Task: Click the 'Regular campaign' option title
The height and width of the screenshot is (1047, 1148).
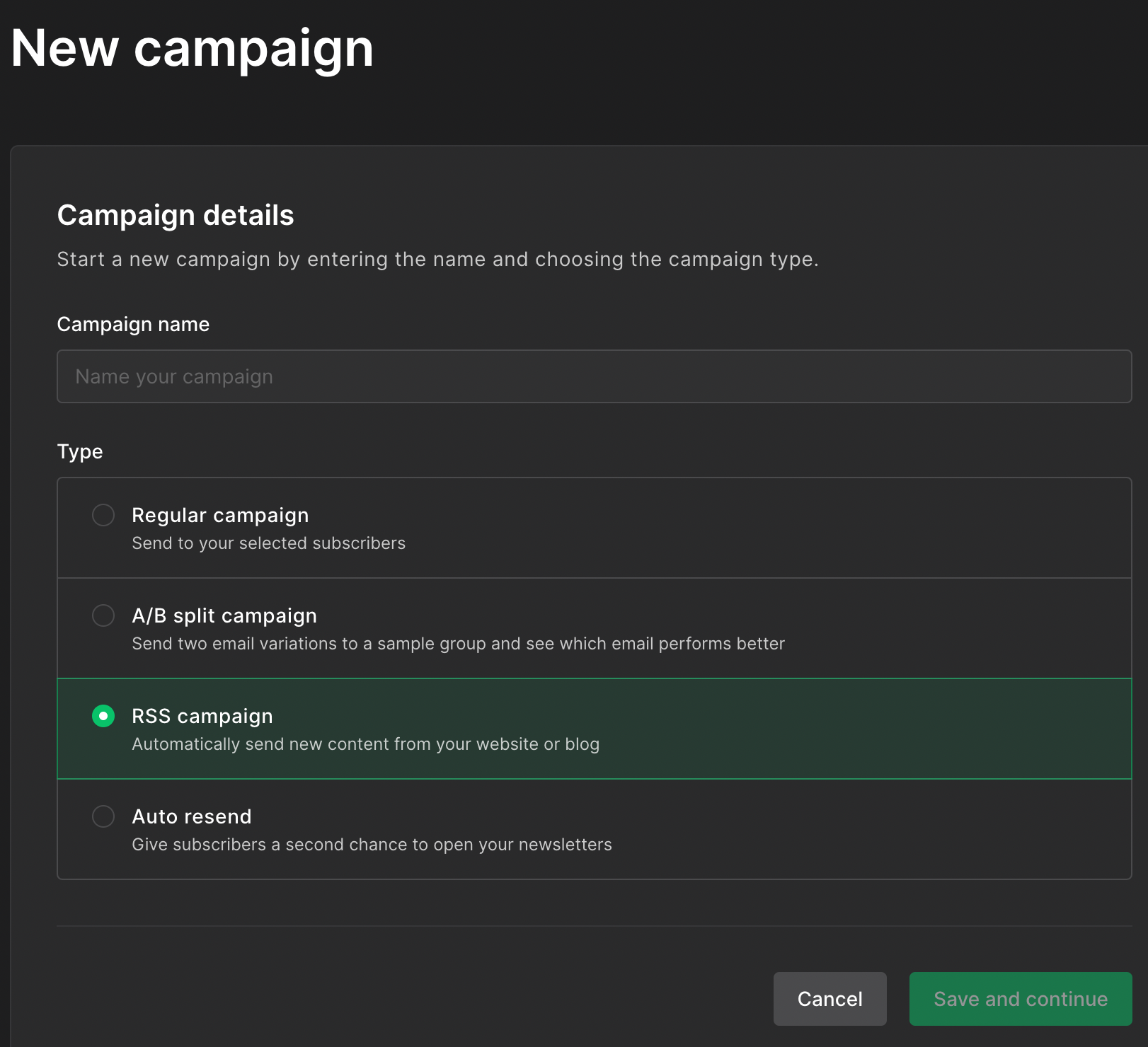Action: pyautogui.click(x=220, y=515)
